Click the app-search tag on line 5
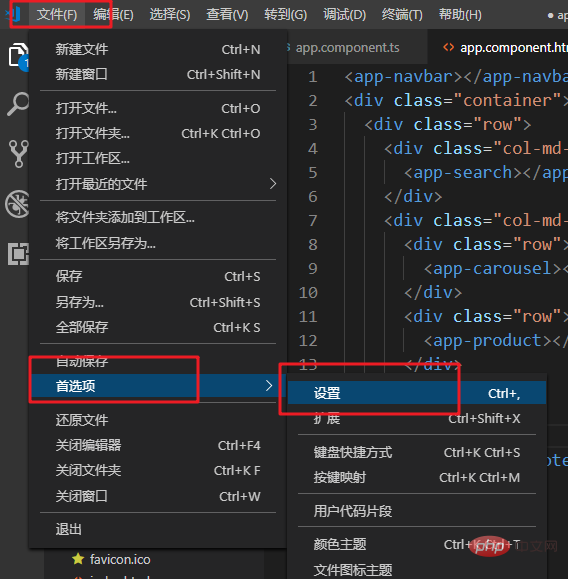The image size is (568, 579). pyautogui.click(x=462, y=173)
